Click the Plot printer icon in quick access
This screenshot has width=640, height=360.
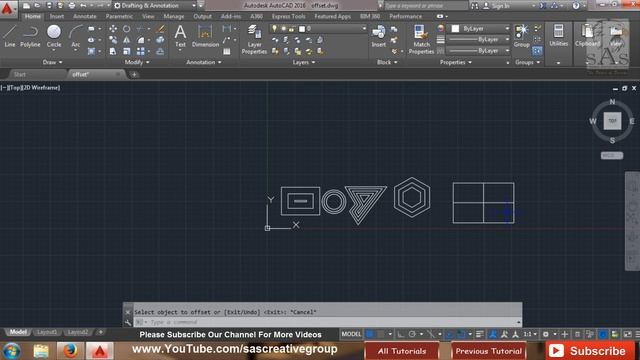pyautogui.click(x=72, y=6)
